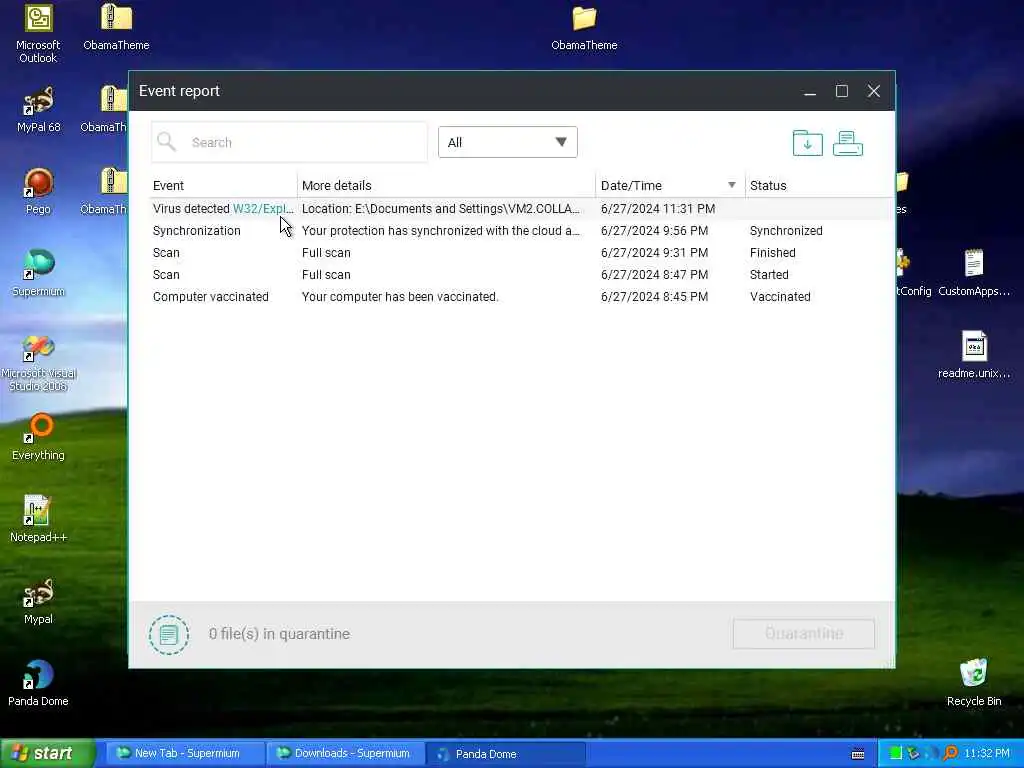Select the Microsoft Outlook desktop icon
The height and width of the screenshot is (768, 1024).
(38, 34)
